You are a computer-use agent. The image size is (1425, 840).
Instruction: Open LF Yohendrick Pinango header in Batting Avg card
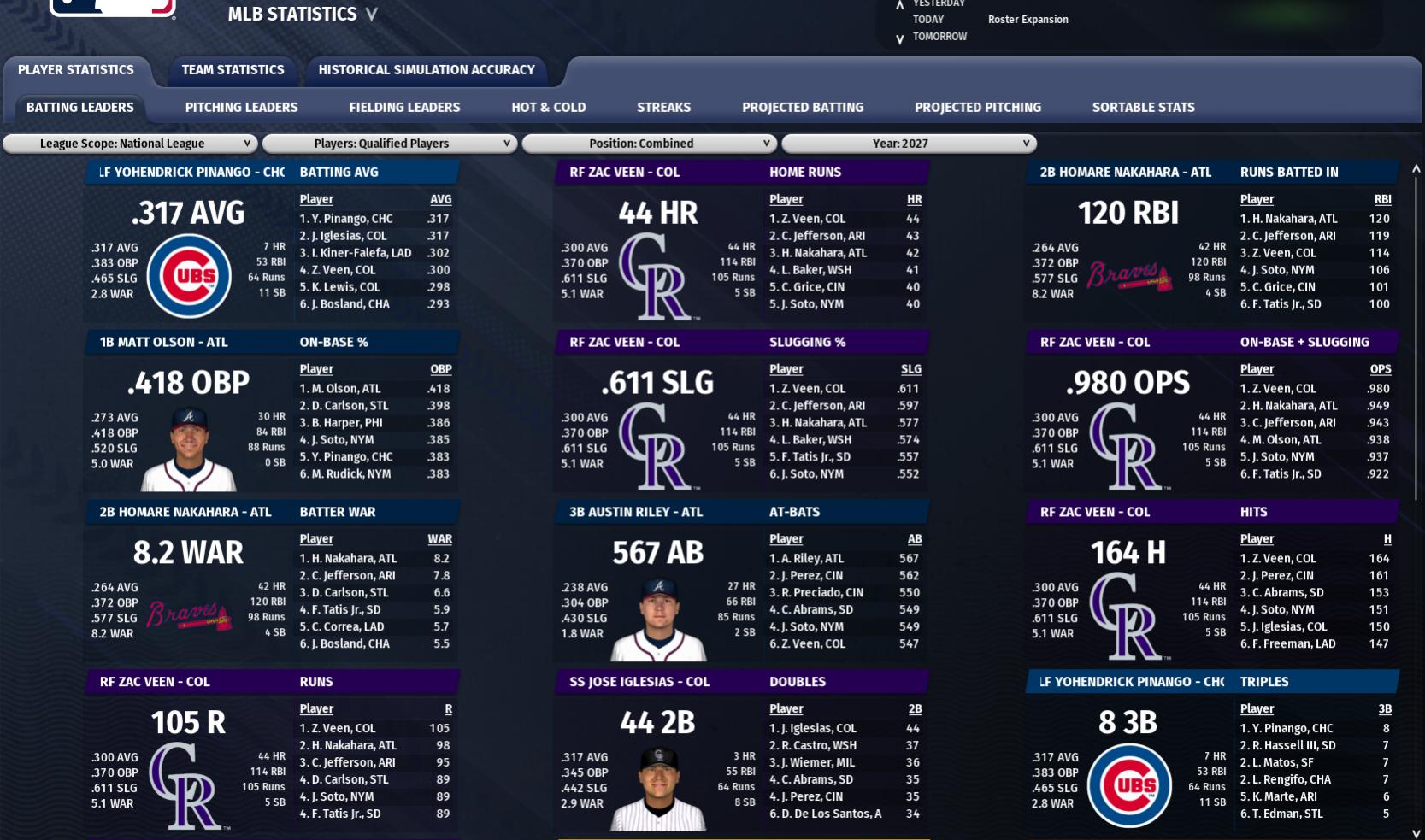click(191, 172)
